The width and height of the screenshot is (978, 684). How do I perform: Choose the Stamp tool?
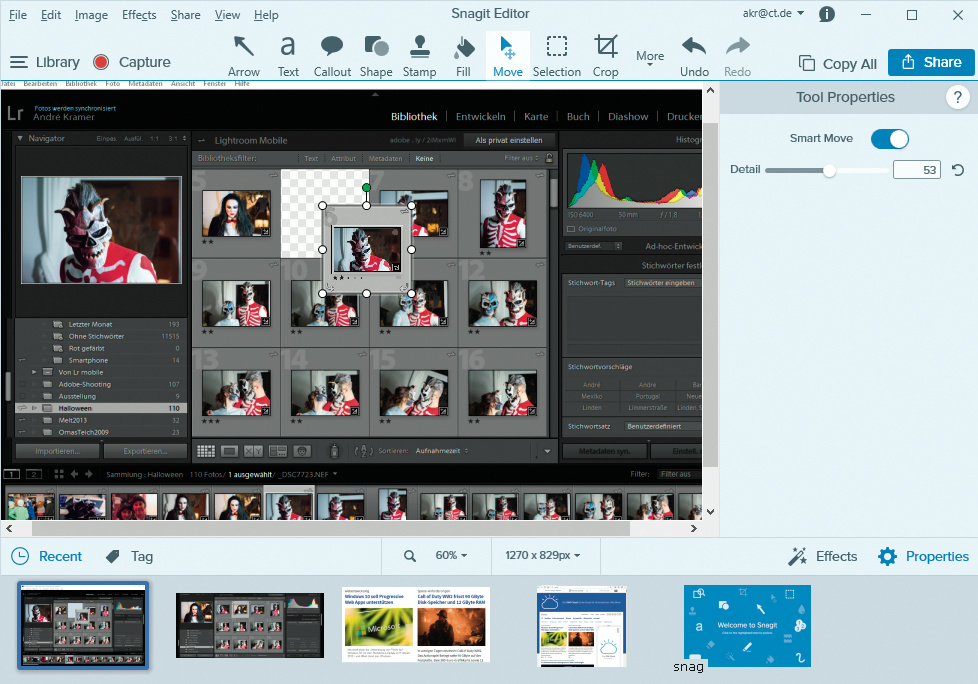419,55
